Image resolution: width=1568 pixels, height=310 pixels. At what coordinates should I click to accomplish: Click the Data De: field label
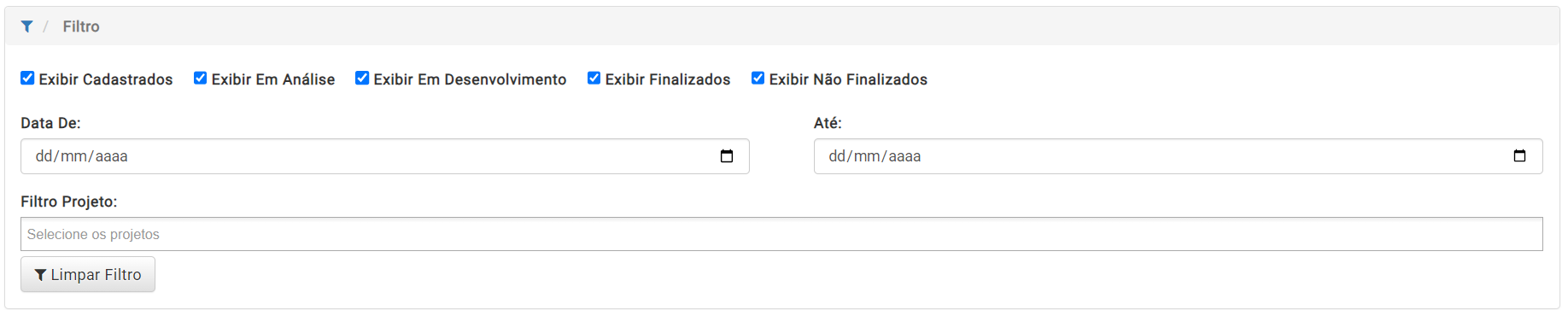50,123
